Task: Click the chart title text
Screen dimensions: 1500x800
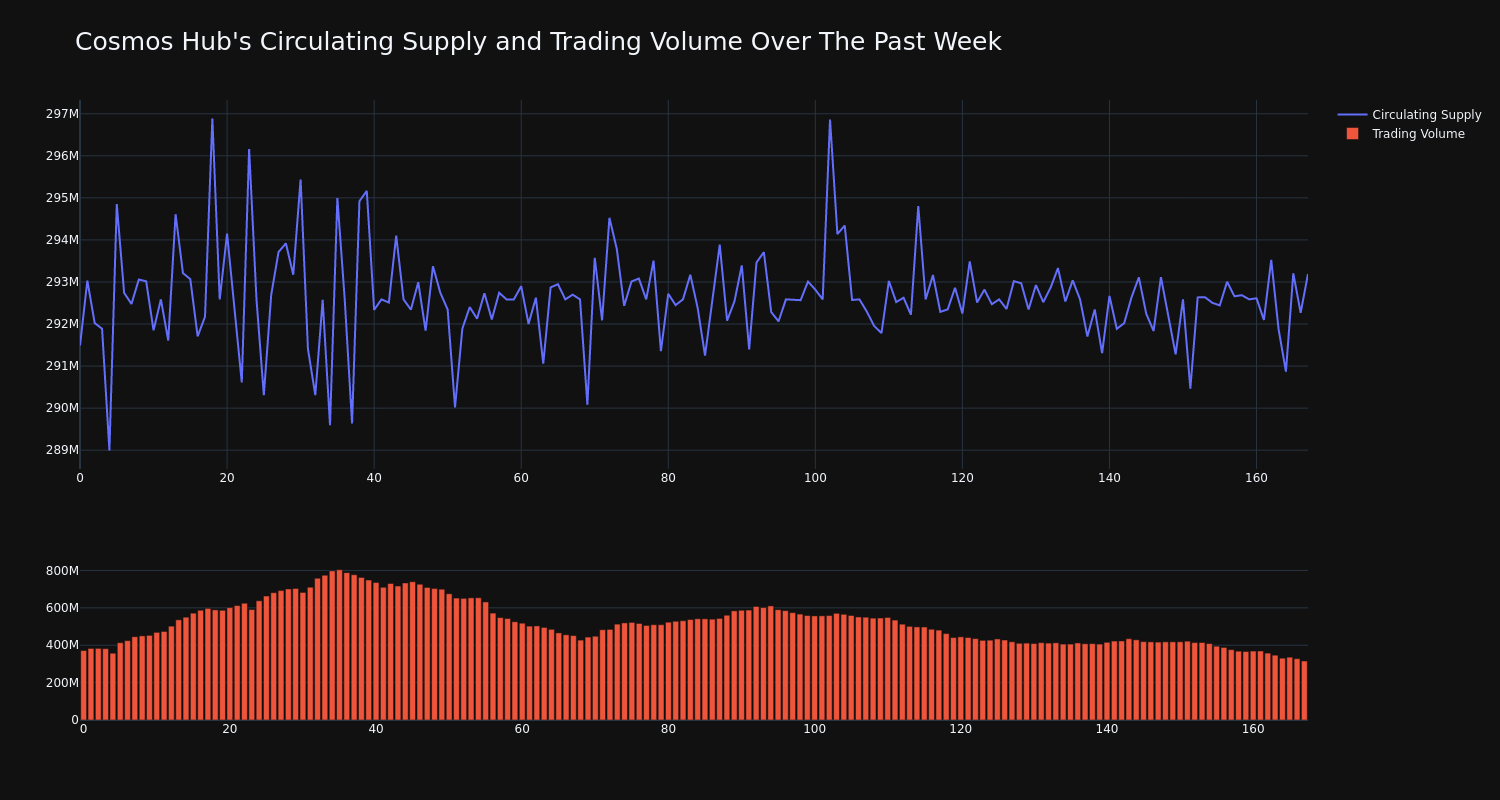Action: click(x=538, y=42)
